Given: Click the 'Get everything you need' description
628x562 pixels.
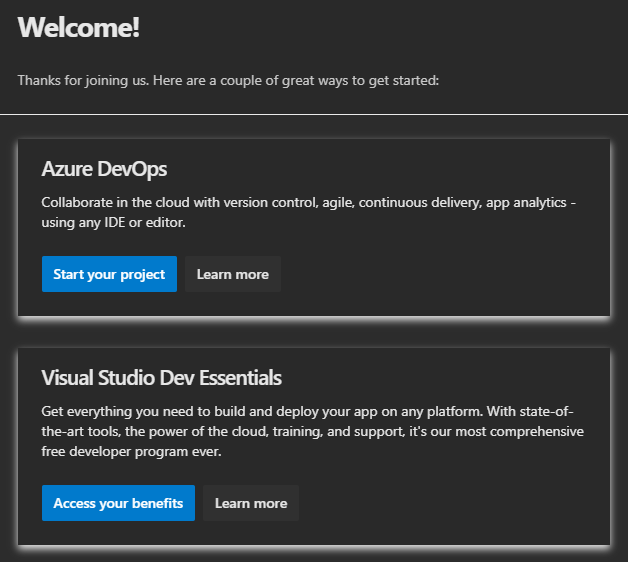Looking at the screenshot, I should click(x=312, y=431).
